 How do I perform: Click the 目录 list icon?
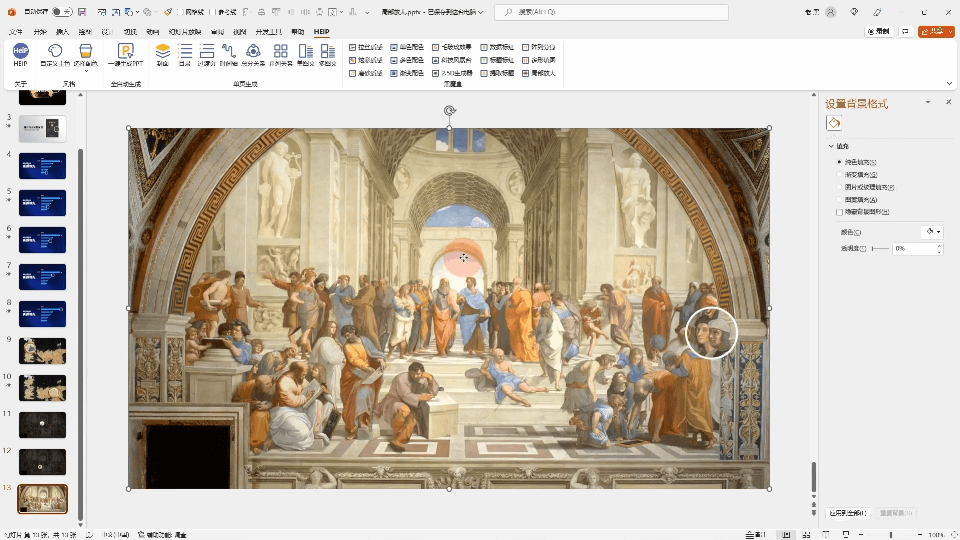185,51
